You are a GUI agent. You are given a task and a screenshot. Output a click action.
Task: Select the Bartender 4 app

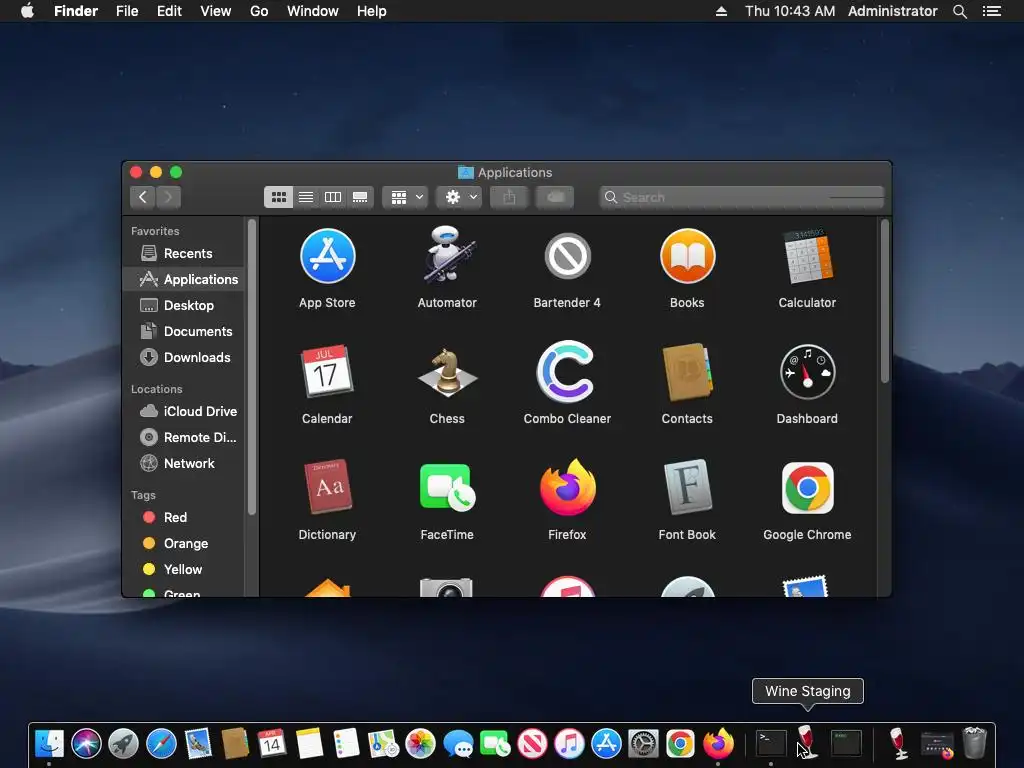(x=567, y=256)
